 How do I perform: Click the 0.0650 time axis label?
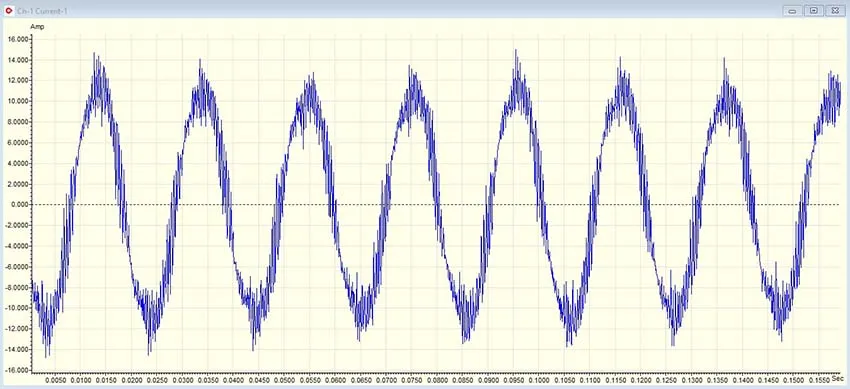[x=362, y=381]
